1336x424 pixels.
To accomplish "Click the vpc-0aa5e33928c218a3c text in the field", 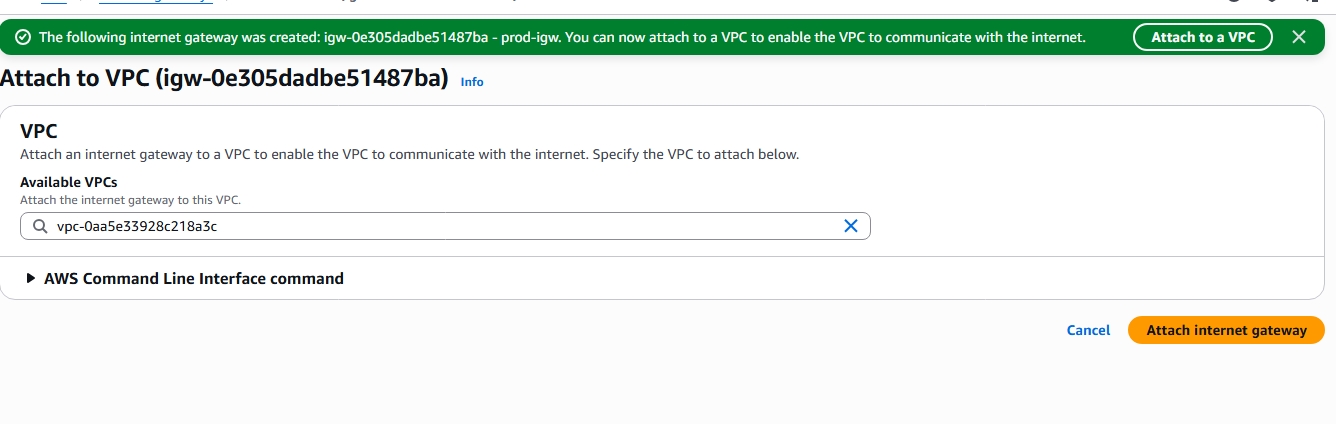I will point(137,226).
